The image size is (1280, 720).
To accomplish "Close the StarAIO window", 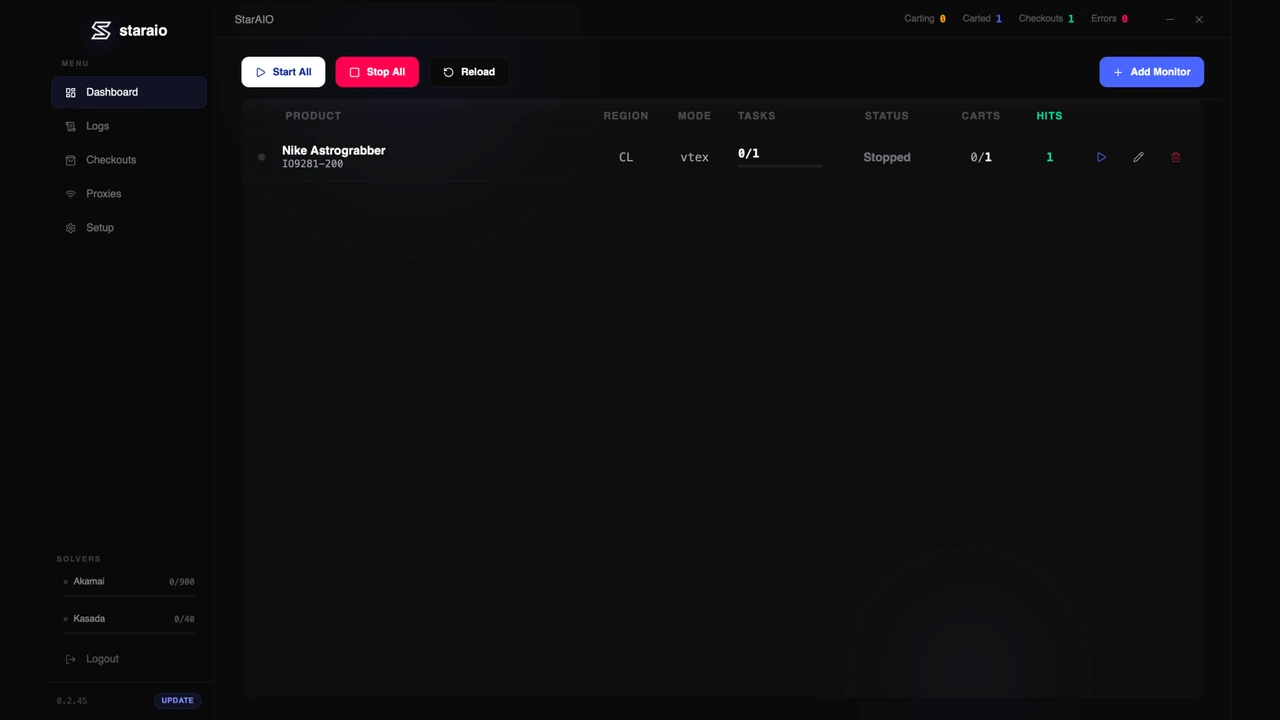I will (x=1199, y=19).
